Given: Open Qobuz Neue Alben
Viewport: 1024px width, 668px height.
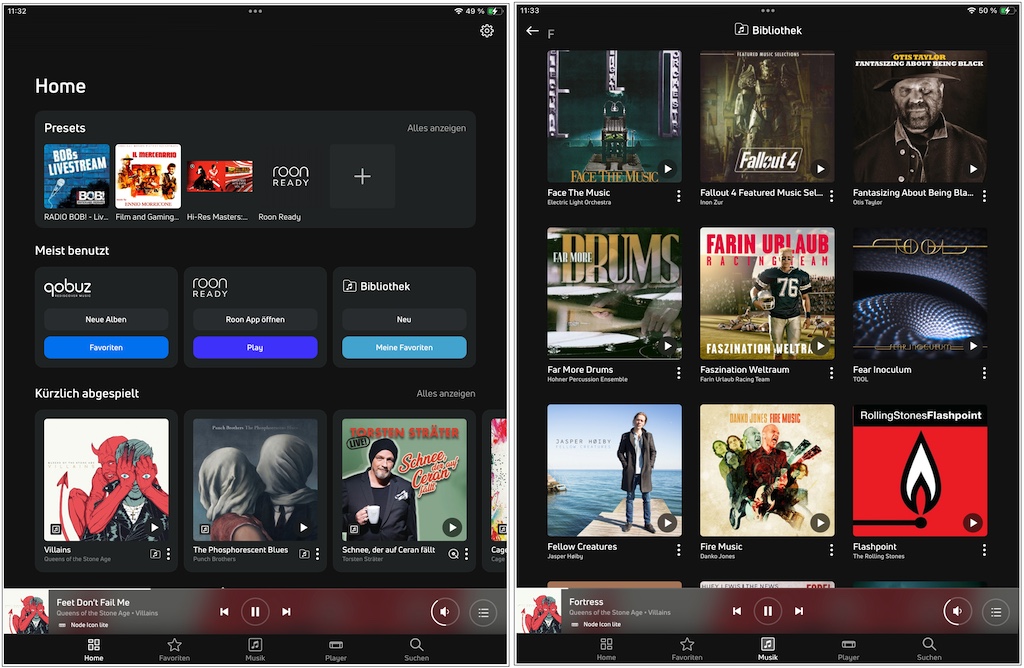Looking at the screenshot, I should coord(106,319).
